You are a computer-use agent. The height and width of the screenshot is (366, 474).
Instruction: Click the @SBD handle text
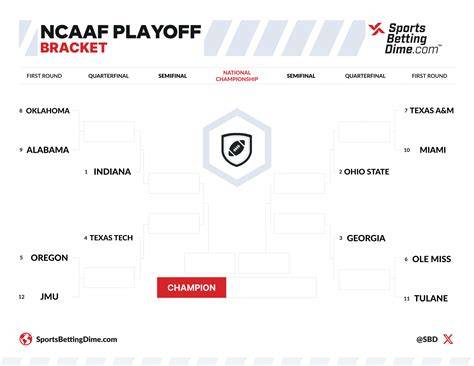click(427, 339)
